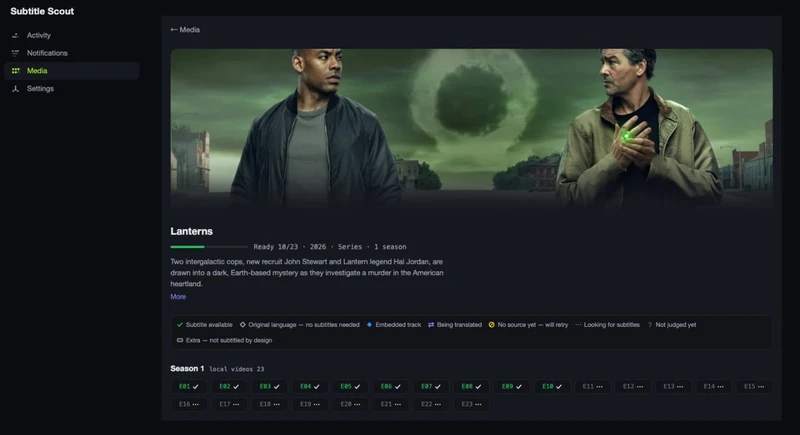Click the Subtitle Scout app title

[x=42, y=11]
